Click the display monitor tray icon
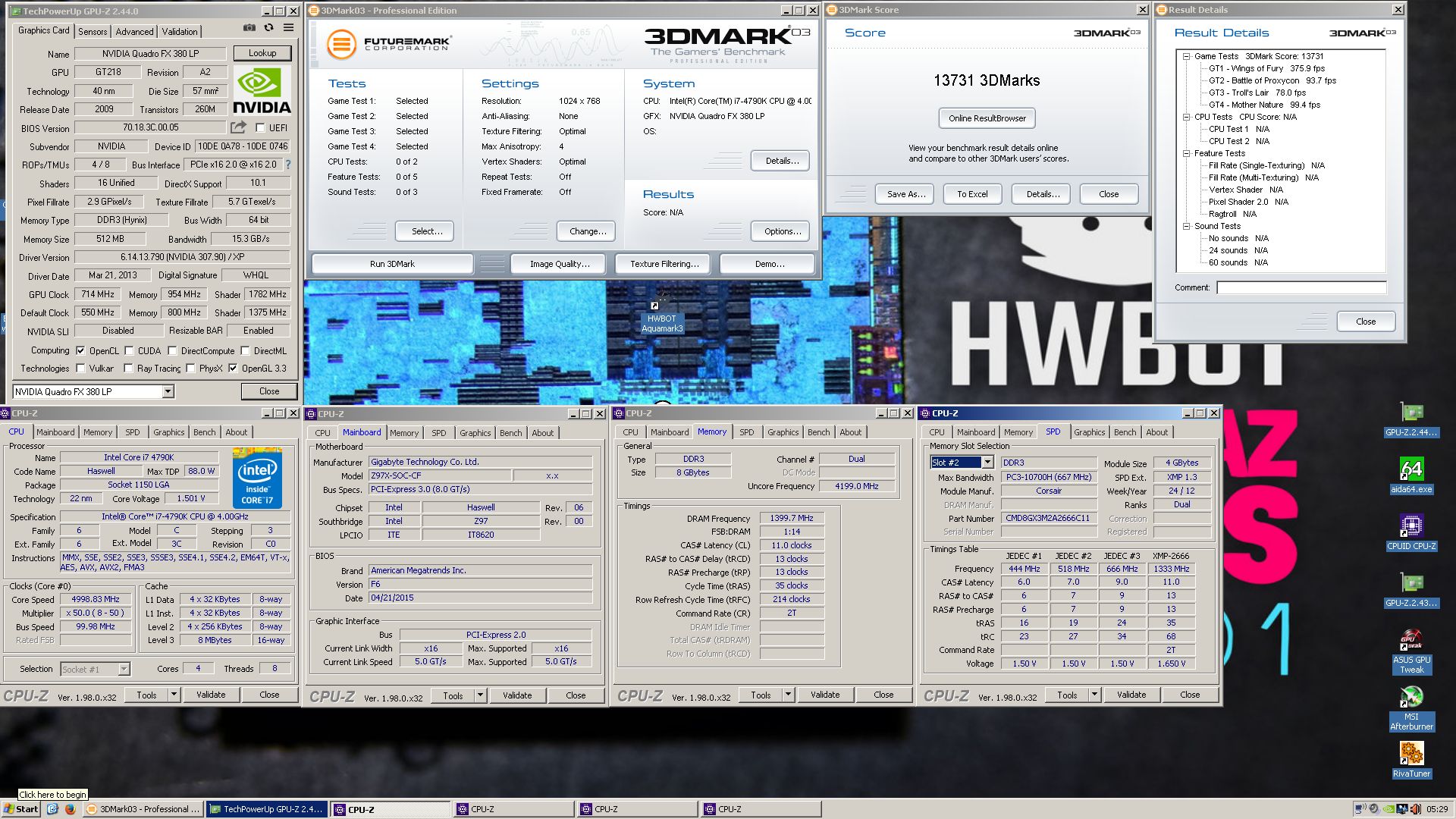1456x819 pixels. pyautogui.click(x=1402, y=809)
